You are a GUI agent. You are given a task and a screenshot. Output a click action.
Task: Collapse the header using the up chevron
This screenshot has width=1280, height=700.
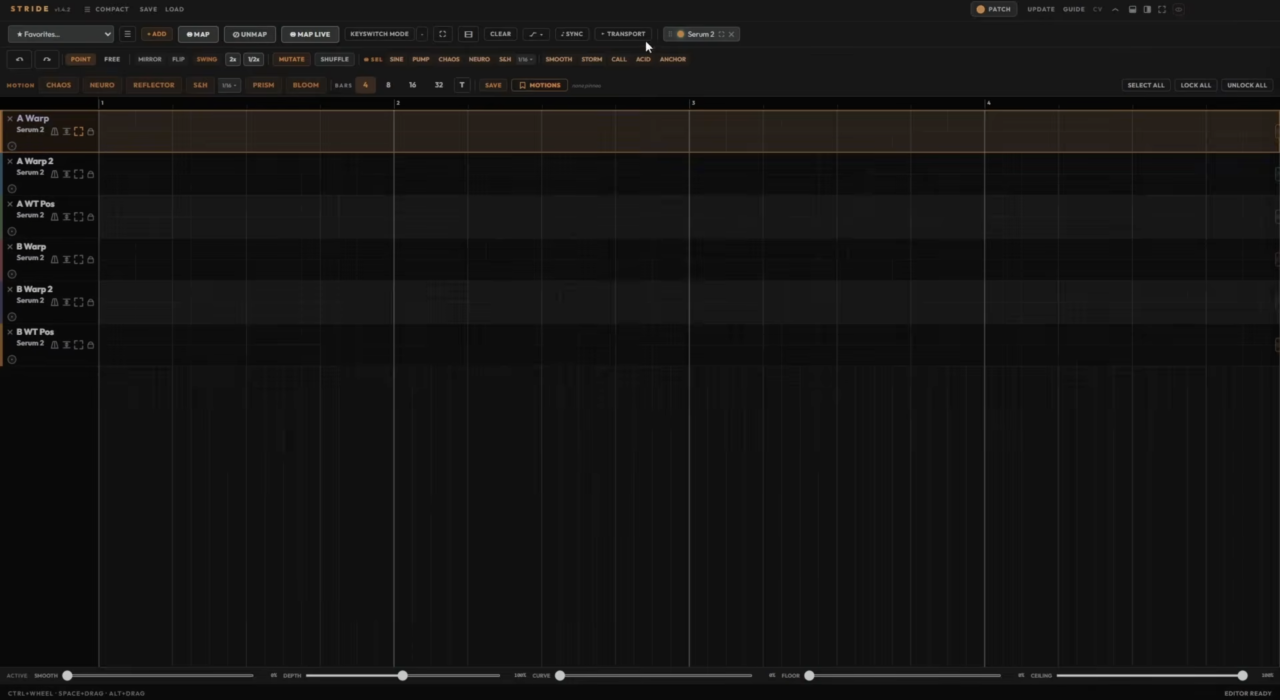(x=1115, y=9)
